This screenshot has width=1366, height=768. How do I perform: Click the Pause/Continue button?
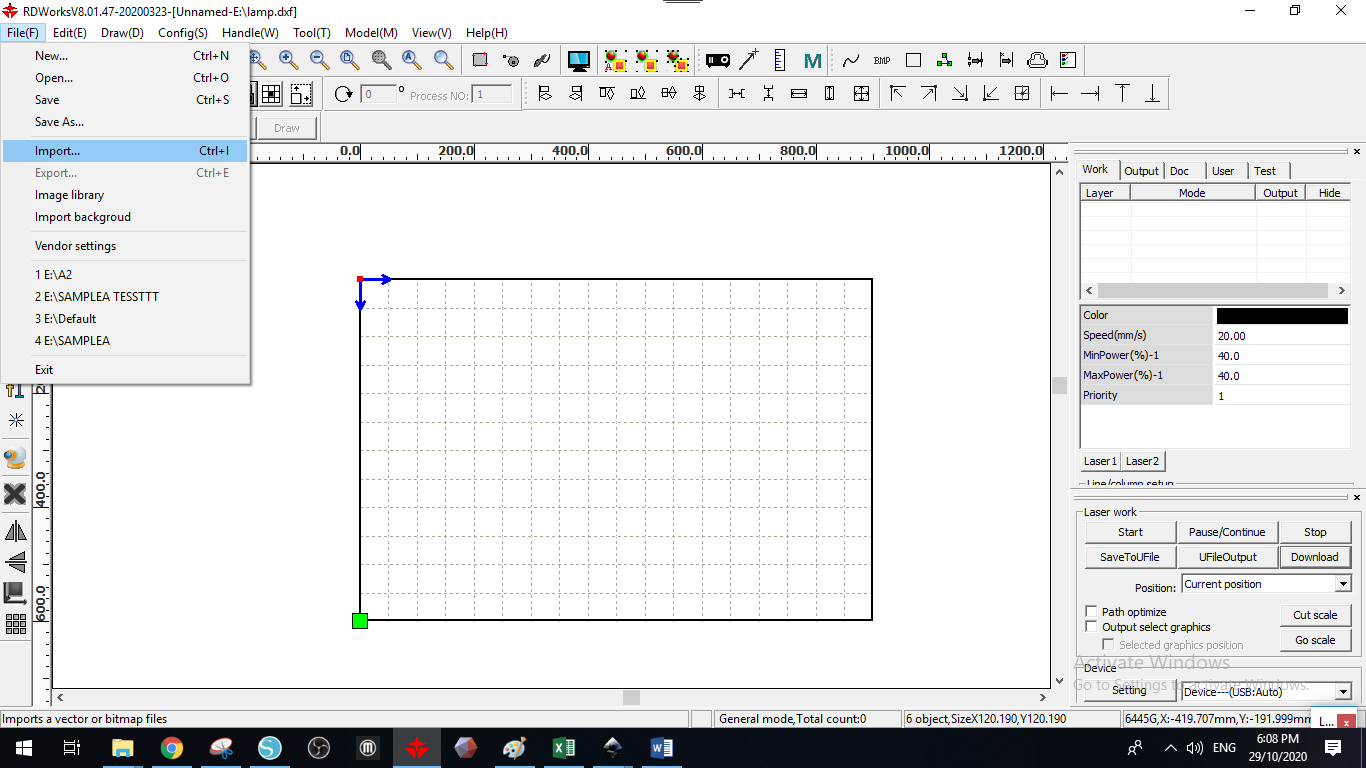tap(1227, 532)
